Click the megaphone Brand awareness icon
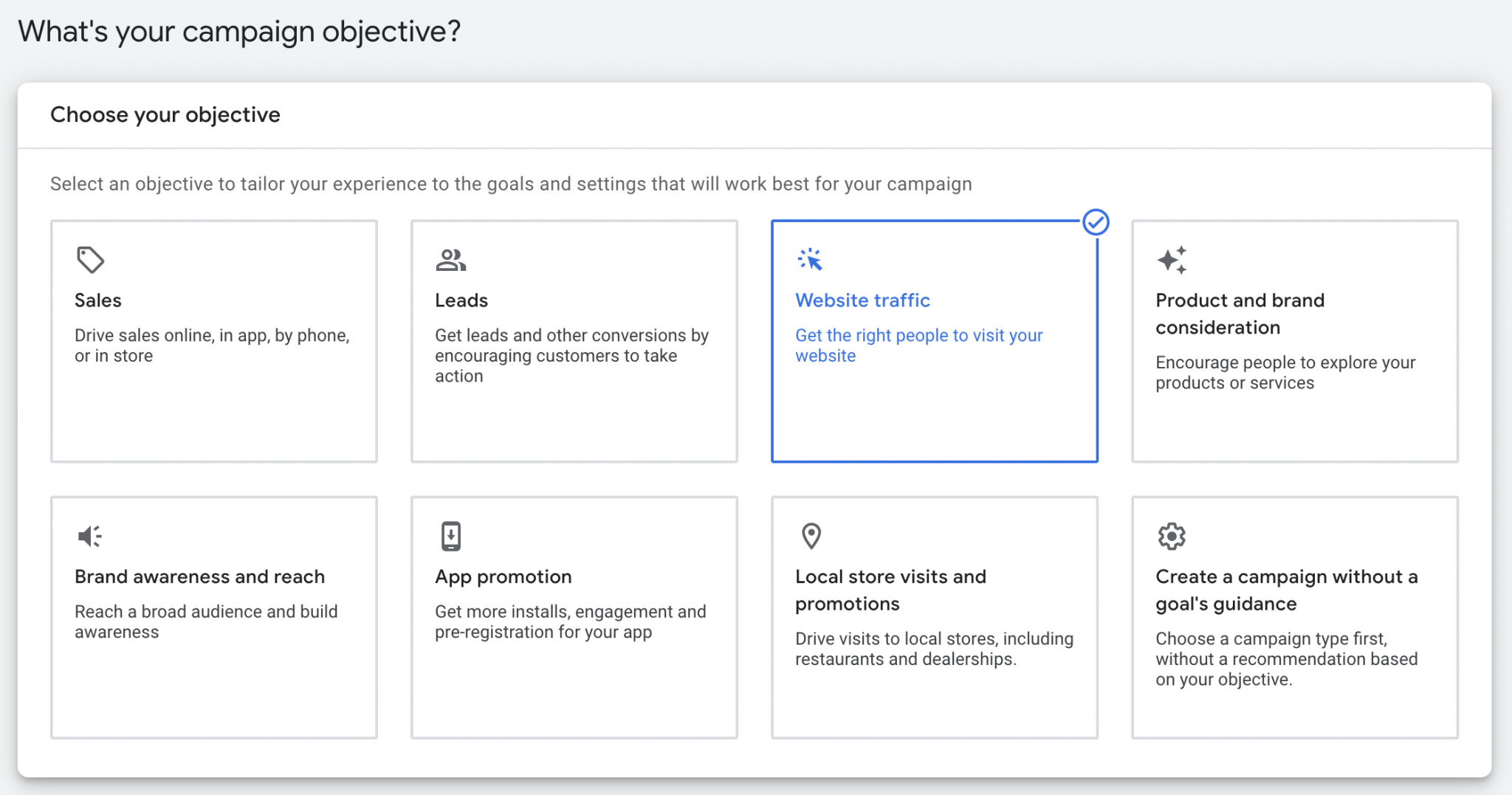Image resolution: width=1512 pixels, height=795 pixels. point(90,536)
